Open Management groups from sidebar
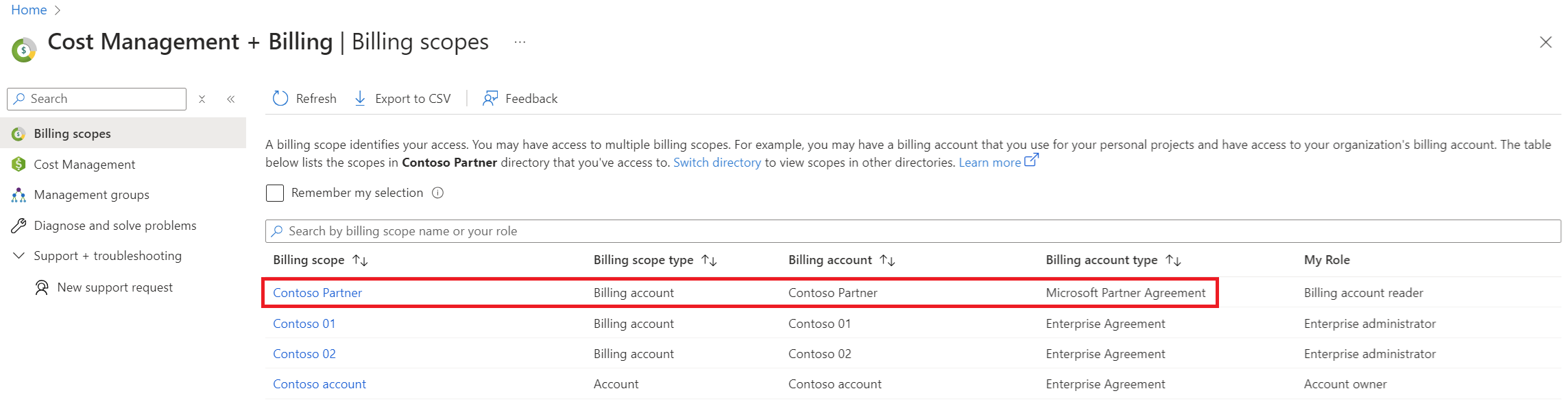Image resolution: width=1568 pixels, height=402 pixels. click(91, 195)
